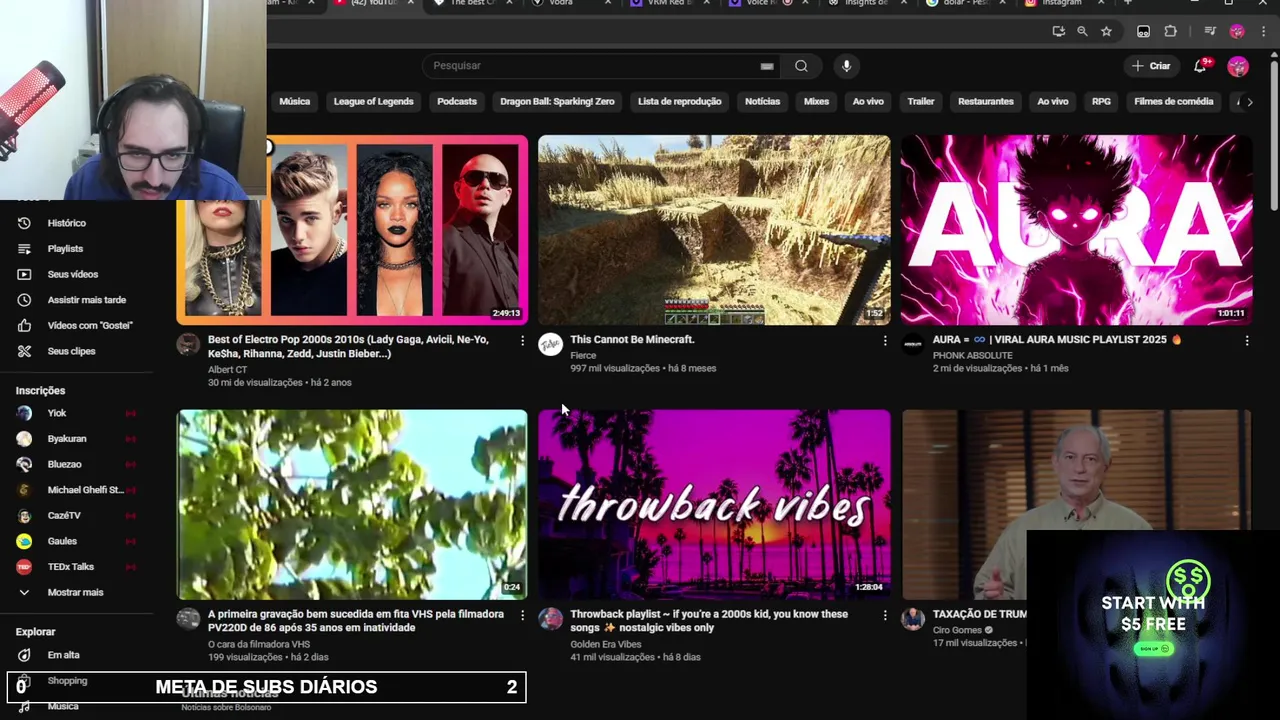Open Seus clipes in the sidebar
1280x720 pixels.
click(71, 351)
